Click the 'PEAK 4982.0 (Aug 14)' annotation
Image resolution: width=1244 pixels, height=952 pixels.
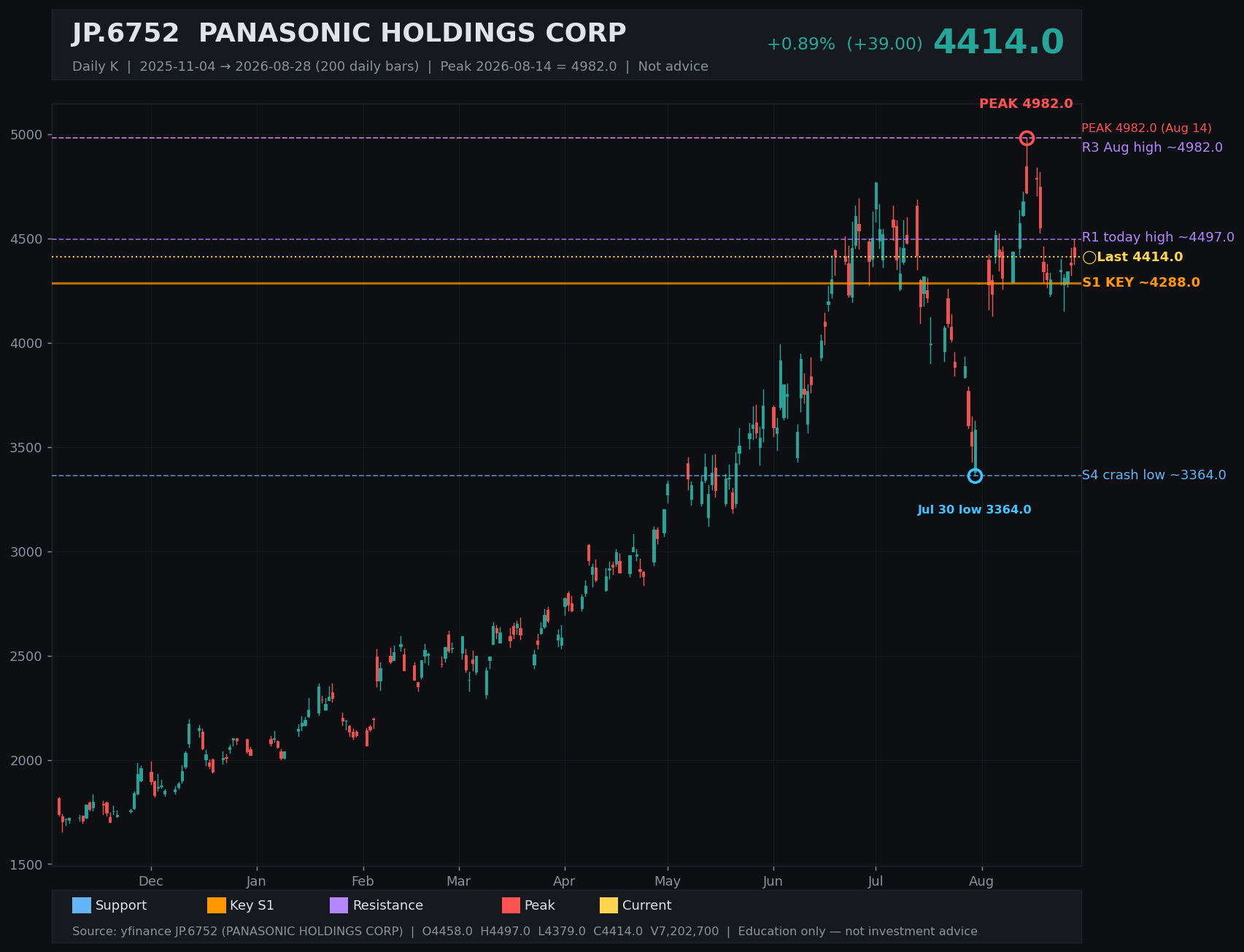click(x=1146, y=128)
